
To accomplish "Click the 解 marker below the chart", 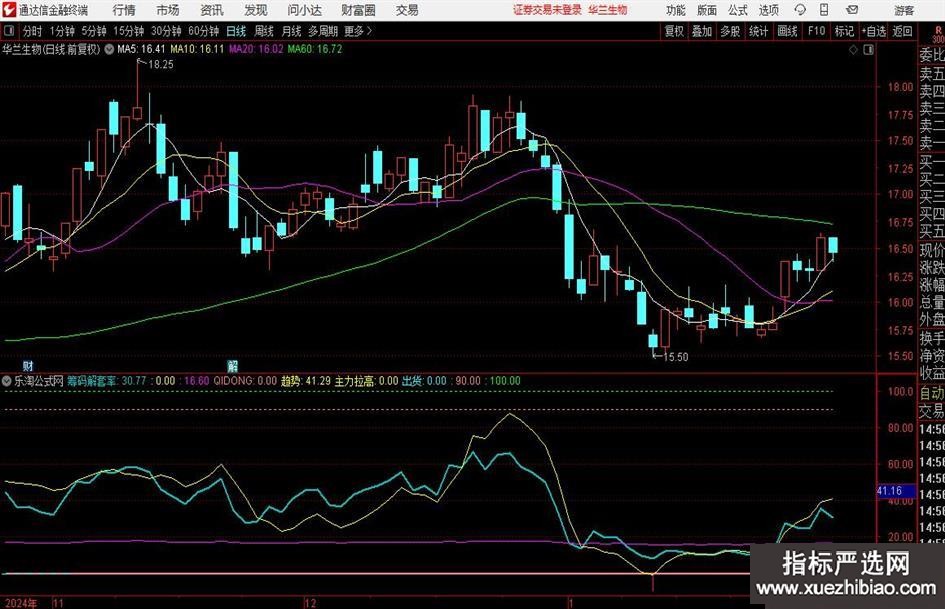I will coord(232,366).
